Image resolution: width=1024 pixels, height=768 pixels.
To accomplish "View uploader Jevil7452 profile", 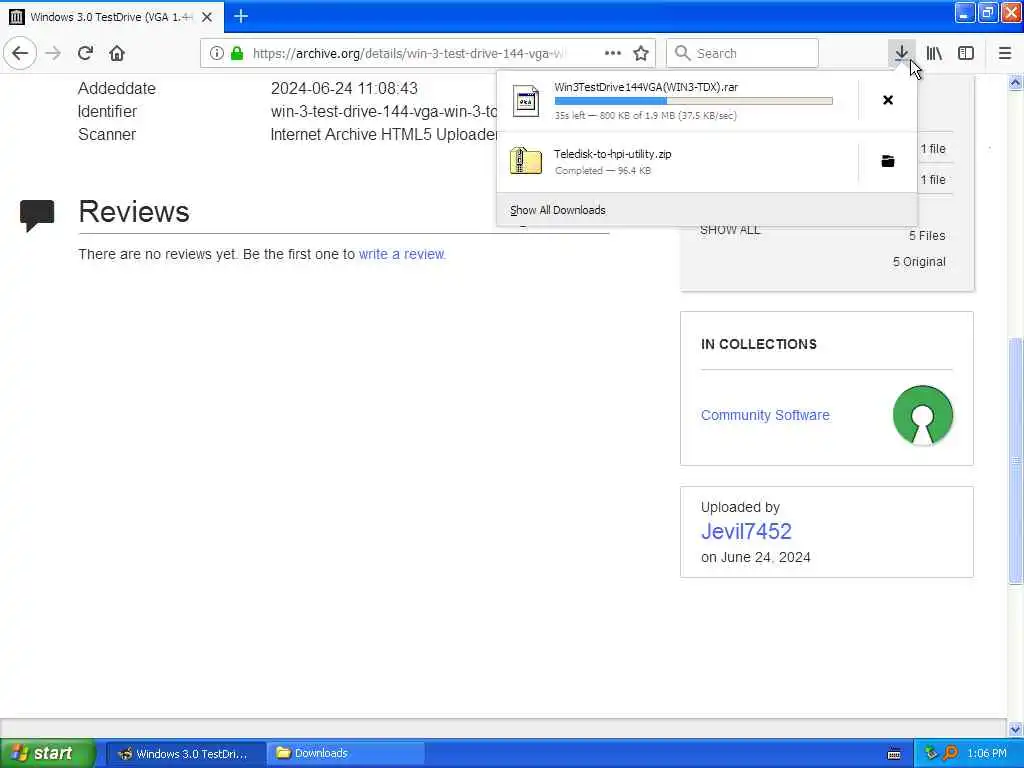I will 746,531.
